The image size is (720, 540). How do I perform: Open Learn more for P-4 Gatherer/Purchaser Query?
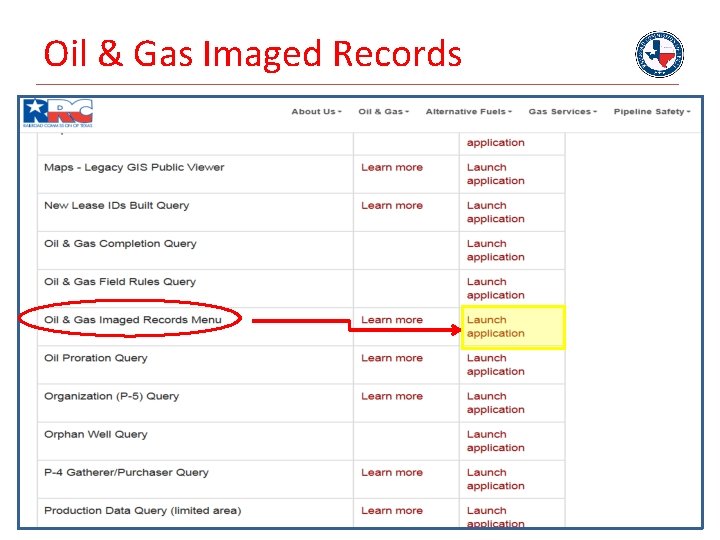392,472
